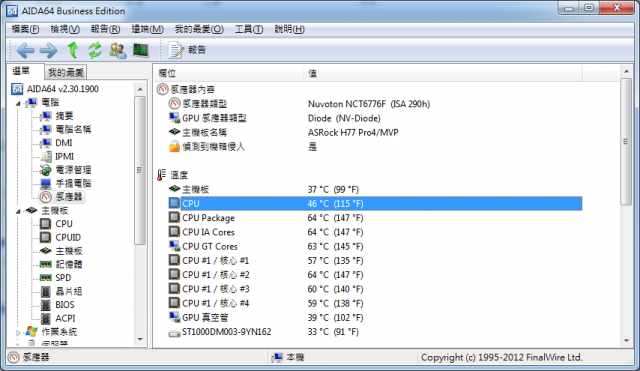640x371 pixels.
Task: Select 記憶體 in the tree
Action: pos(62,264)
